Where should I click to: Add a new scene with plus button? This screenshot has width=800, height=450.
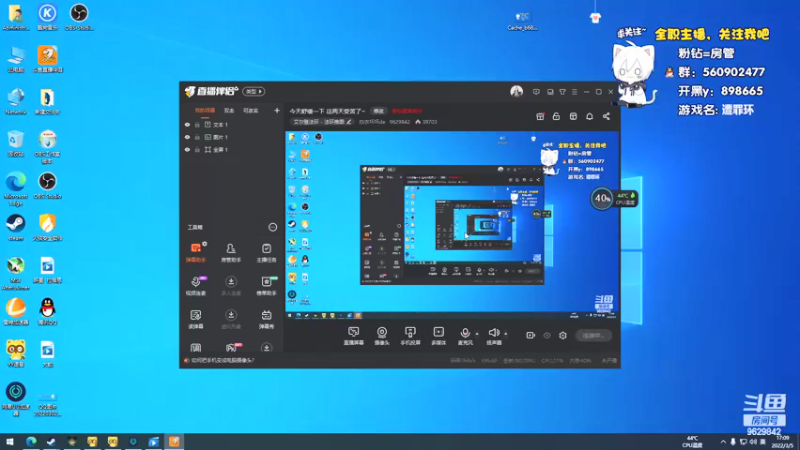[x=277, y=110]
